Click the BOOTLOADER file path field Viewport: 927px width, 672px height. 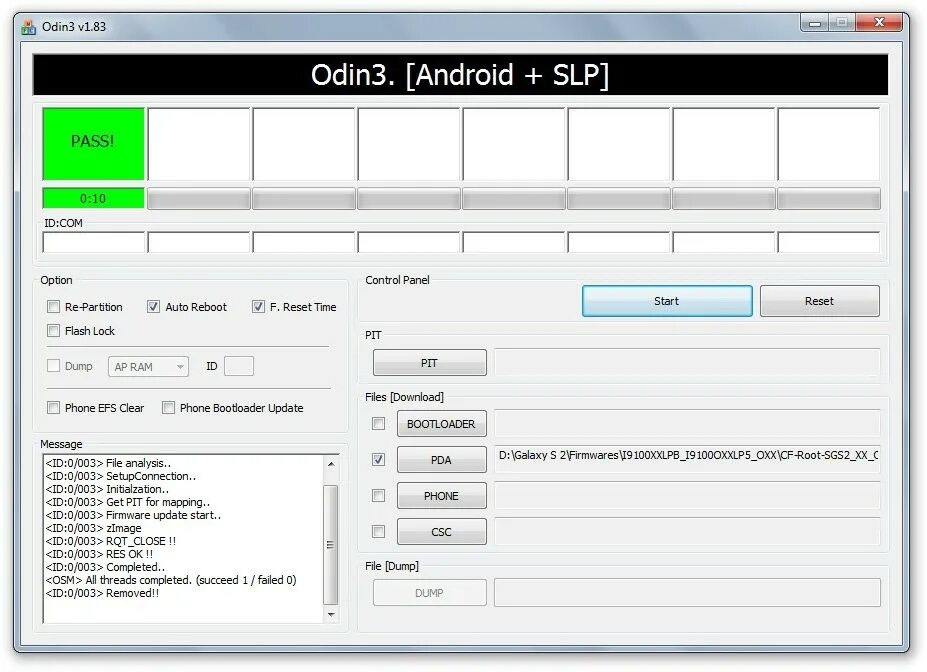tap(687, 423)
